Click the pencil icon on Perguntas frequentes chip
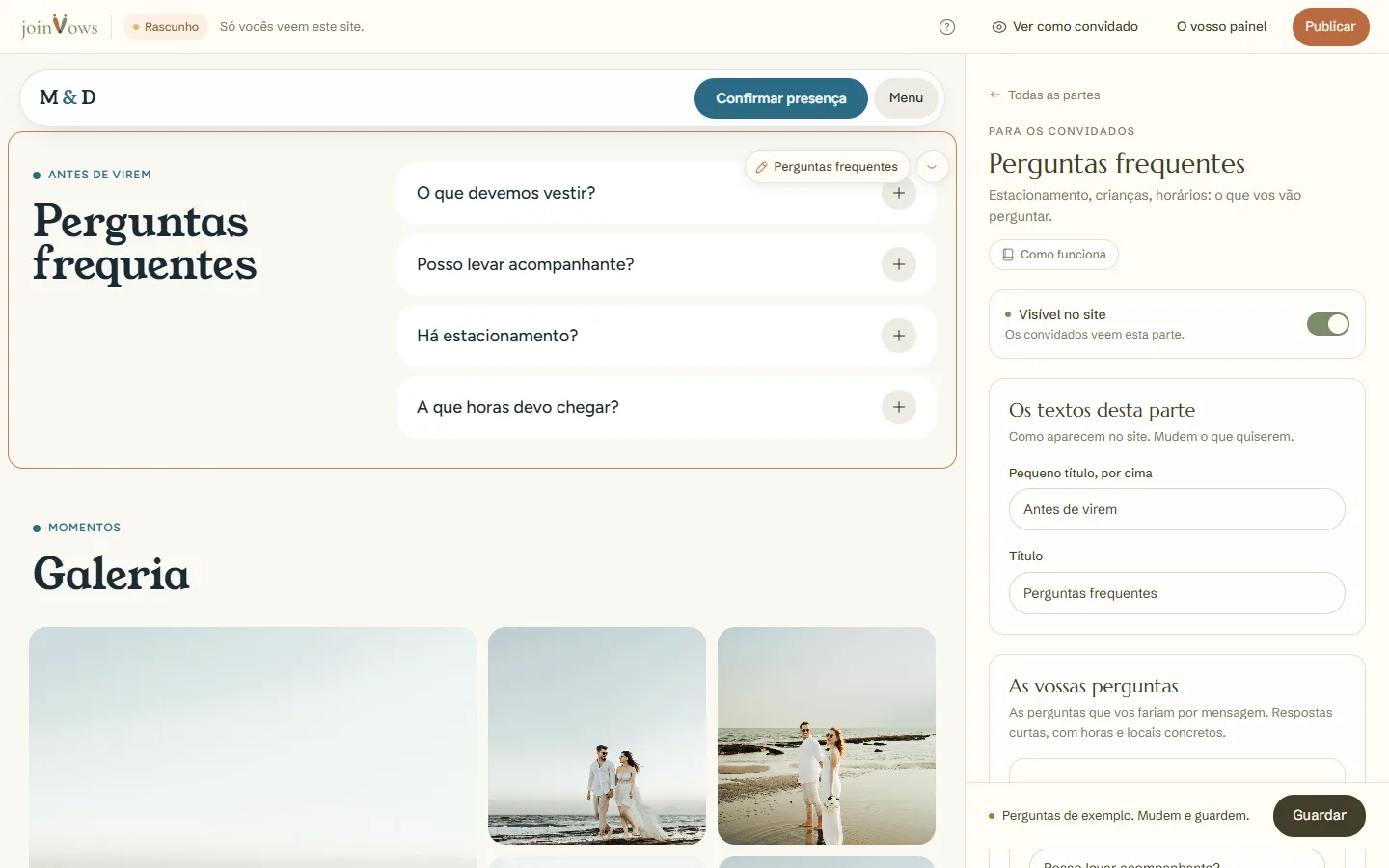The height and width of the screenshot is (868, 1389). (x=761, y=167)
